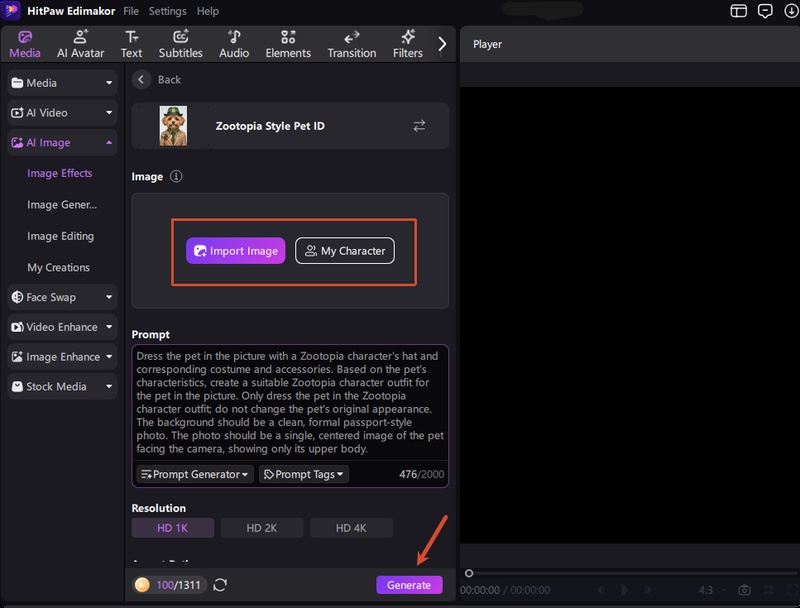Click the Zootopia Style Pet ID thumbnail

[x=173, y=126]
